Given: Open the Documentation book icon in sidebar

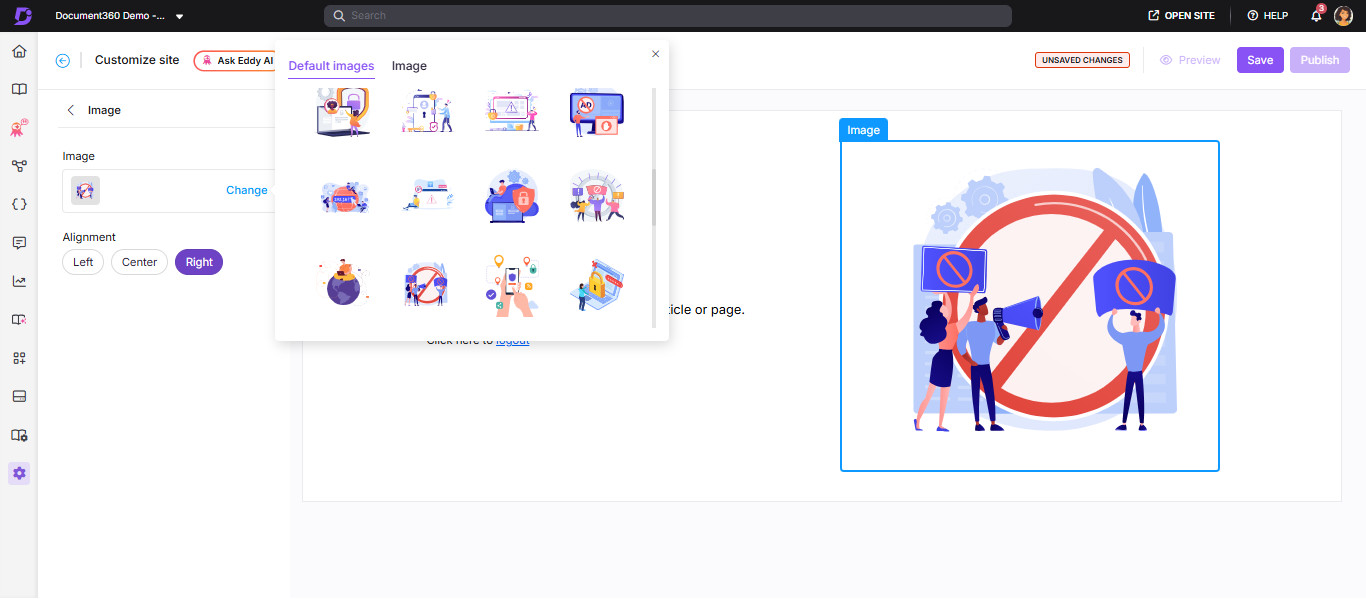Looking at the screenshot, I should 19,89.
